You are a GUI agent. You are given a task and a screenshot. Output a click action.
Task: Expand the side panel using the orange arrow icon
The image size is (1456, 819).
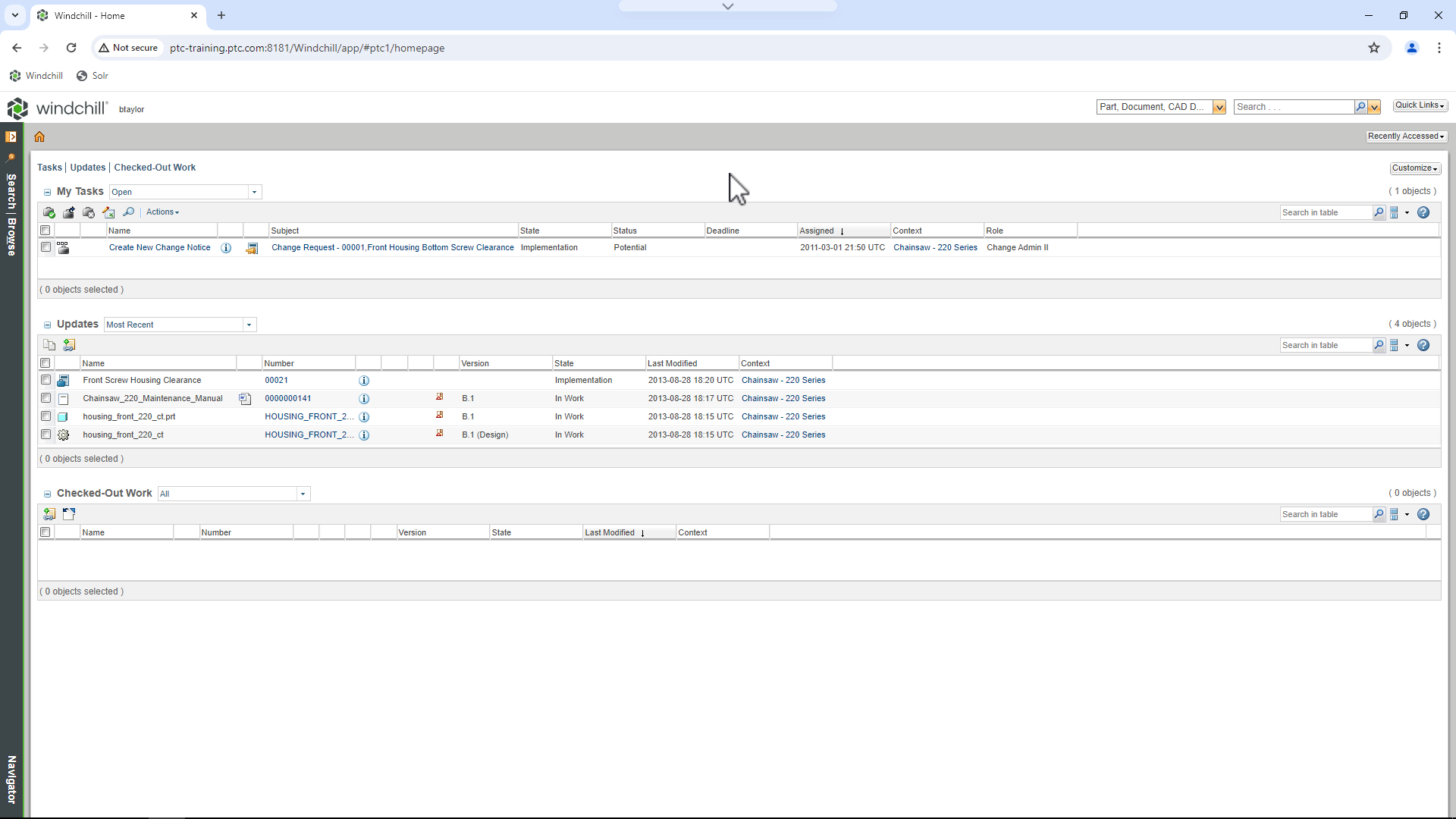tap(11, 136)
